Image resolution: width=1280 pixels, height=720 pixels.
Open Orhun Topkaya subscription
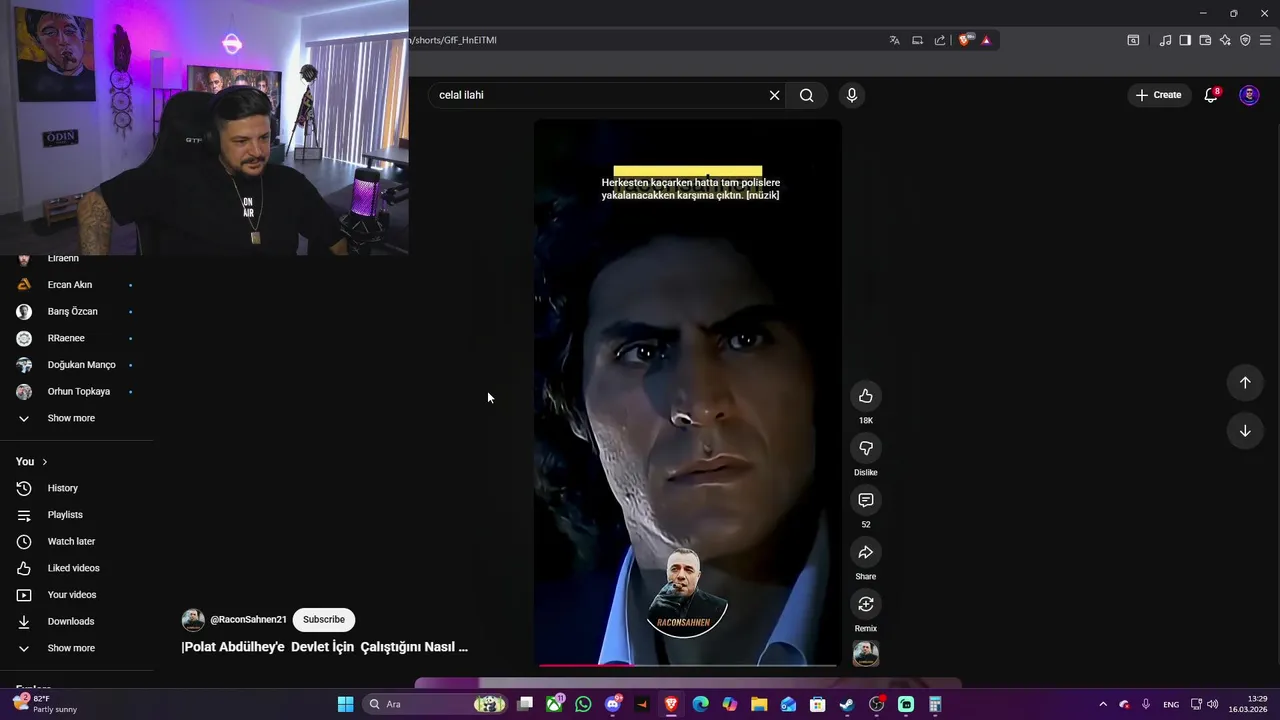click(77, 392)
